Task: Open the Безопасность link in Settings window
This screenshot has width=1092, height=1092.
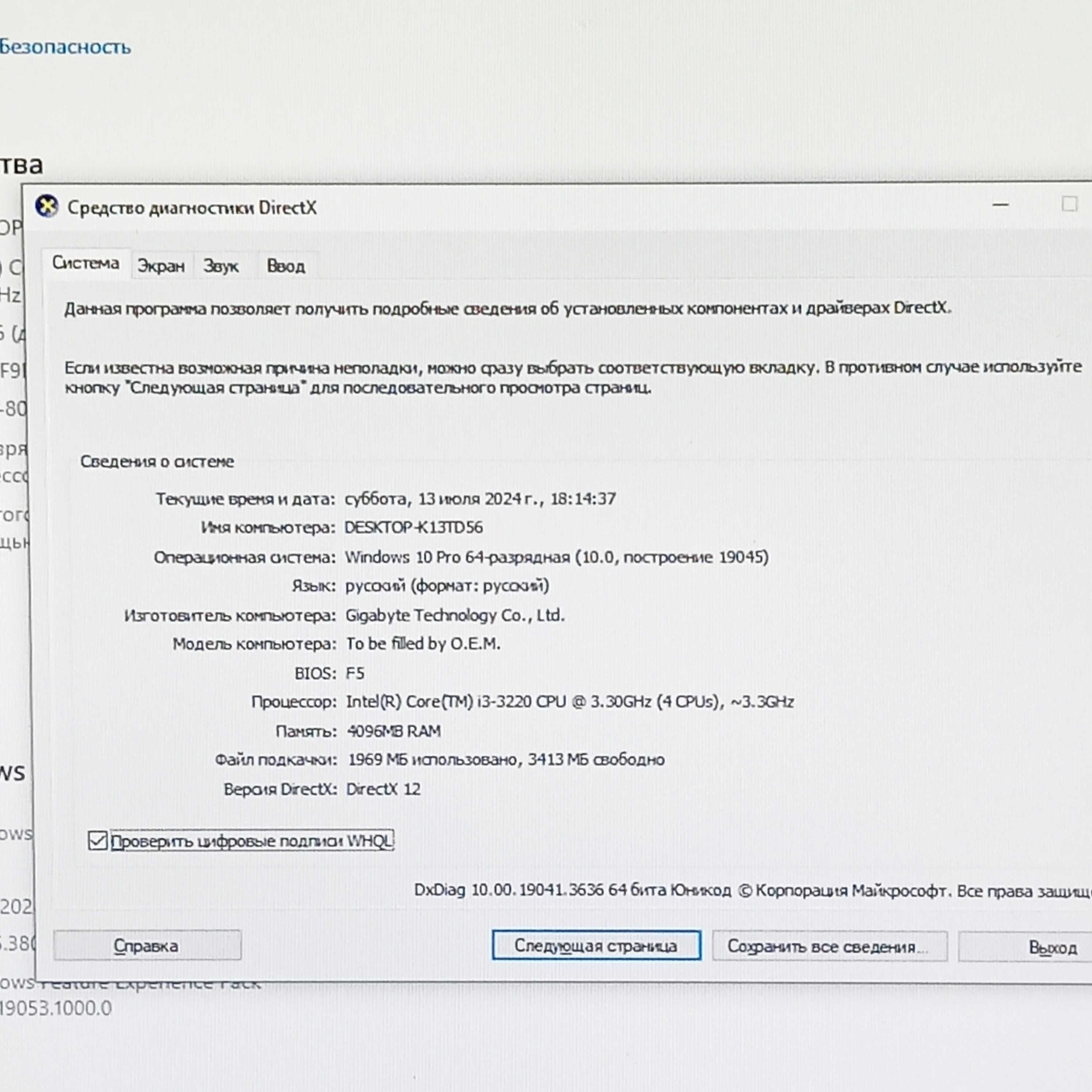Action: [x=65, y=46]
